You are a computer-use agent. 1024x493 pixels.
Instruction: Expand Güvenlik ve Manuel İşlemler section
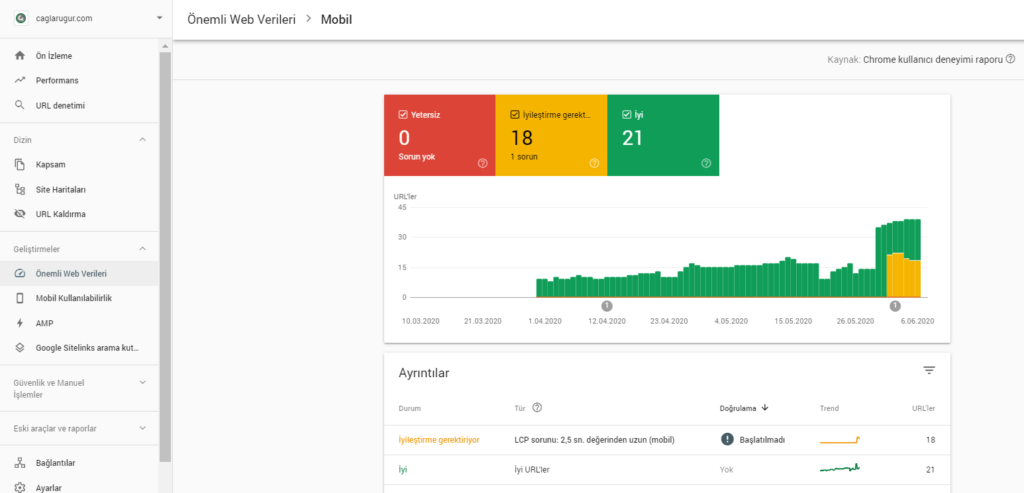[x=143, y=383]
